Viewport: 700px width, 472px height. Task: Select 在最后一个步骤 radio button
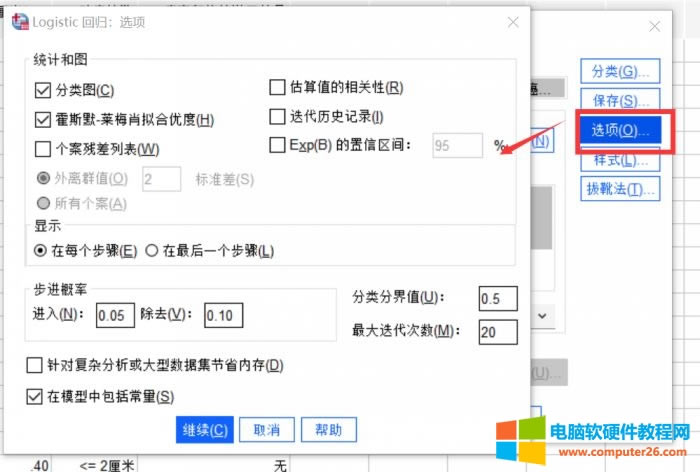(x=152, y=250)
